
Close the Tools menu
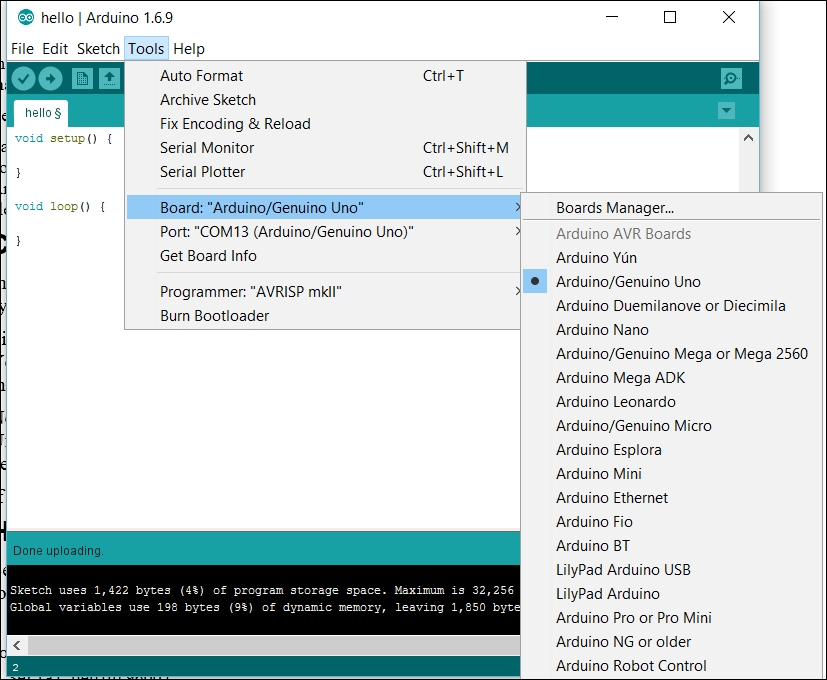point(146,49)
